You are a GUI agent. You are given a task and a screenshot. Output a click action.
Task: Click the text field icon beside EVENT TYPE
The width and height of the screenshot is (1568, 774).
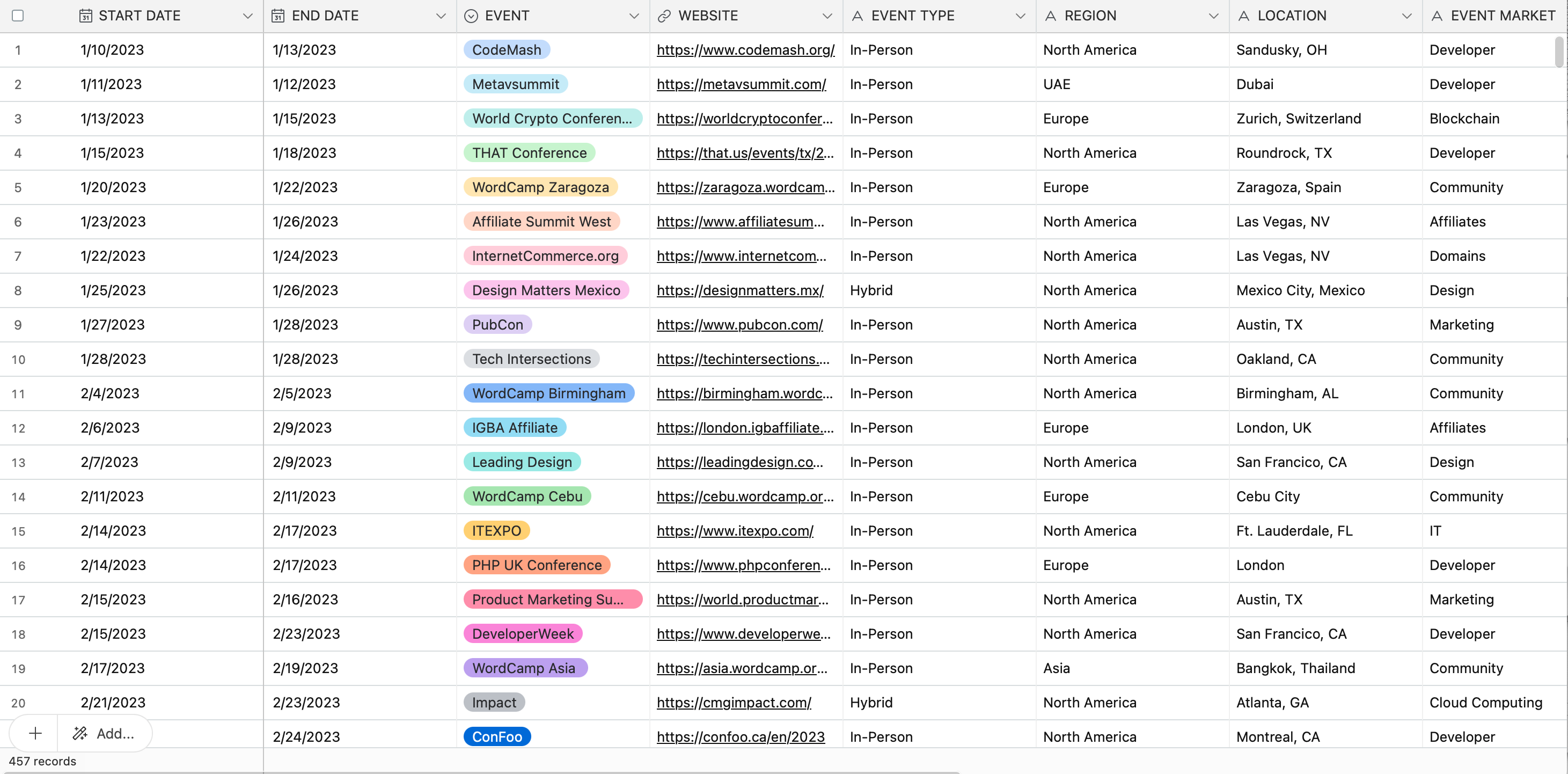857,16
